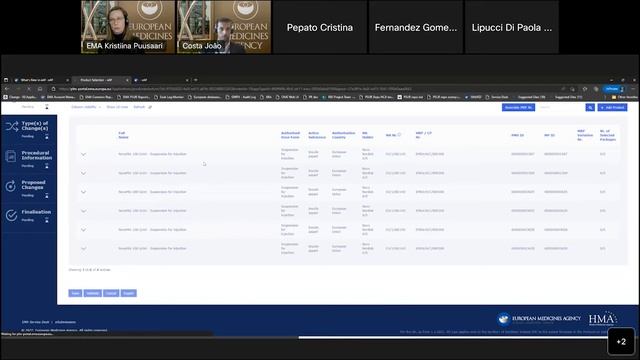Select Pepato Cristina participant tile
Image resolution: width=640 pixels, height=360 pixels.
pyautogui.click(x=320, y=27)
